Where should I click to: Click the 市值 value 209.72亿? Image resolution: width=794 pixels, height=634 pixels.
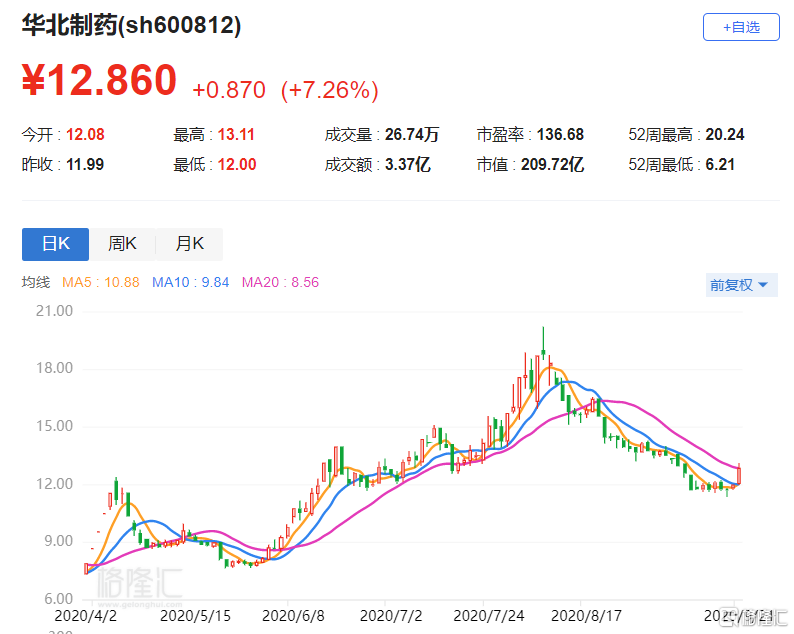tap(552, 165)
